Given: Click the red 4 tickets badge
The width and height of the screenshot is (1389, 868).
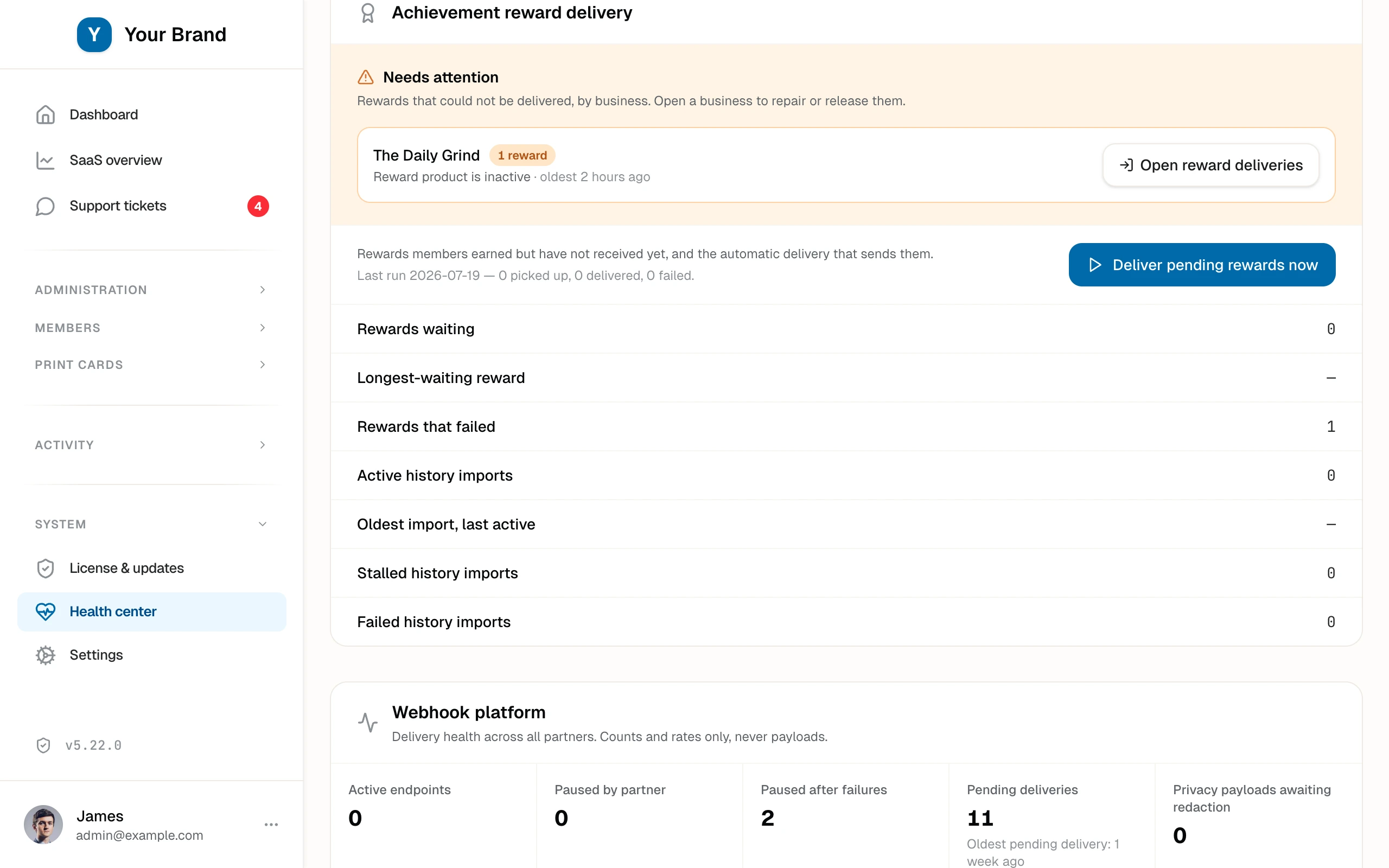Looking at the screenshot, I should point(258,206).
